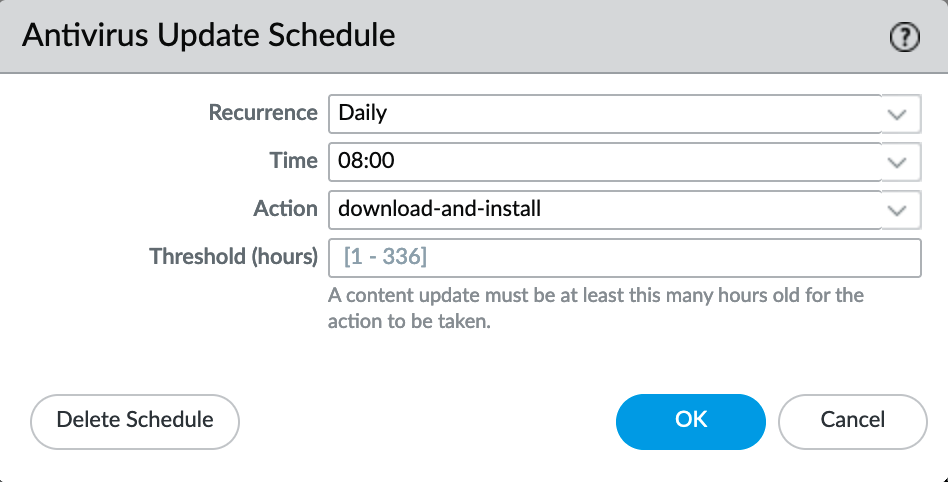Expand the Action dropdown arrow
The image size is (948, 482).
click(897, 208)
